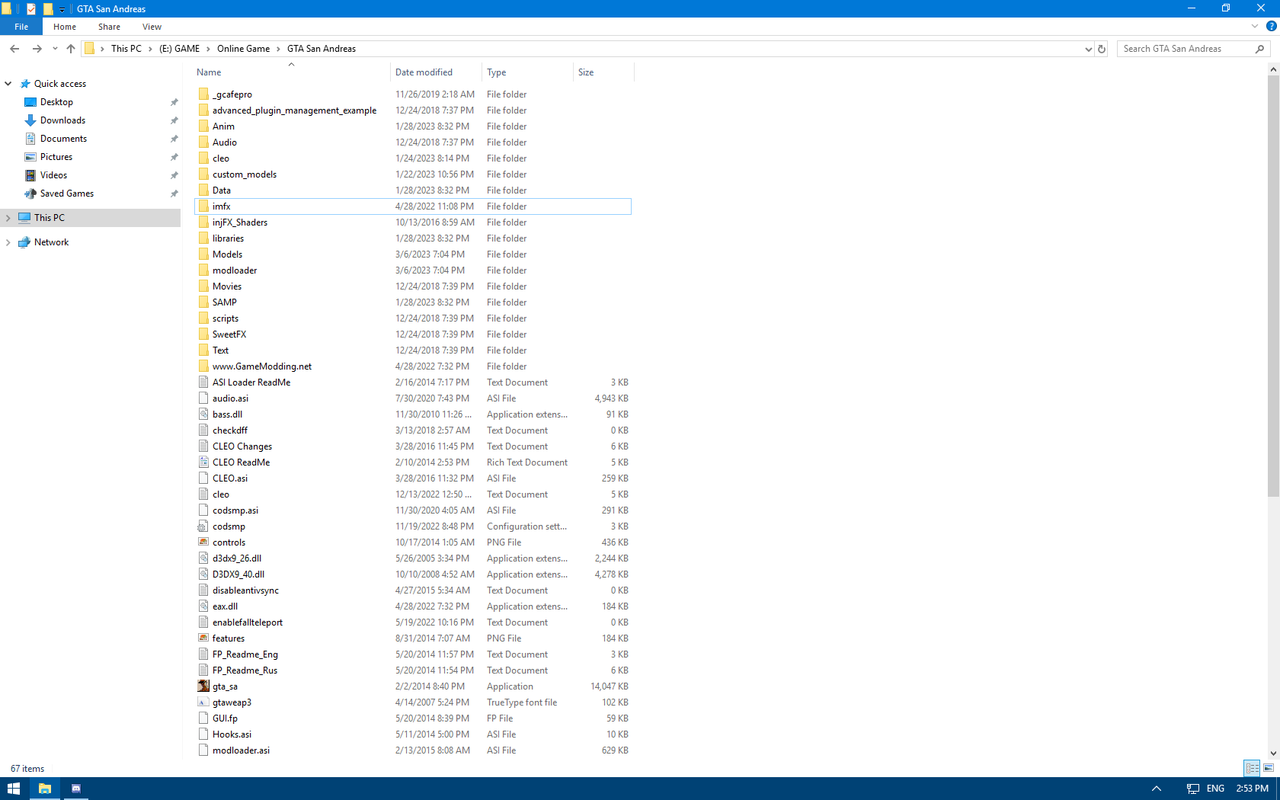The image size is (1280, 800).
Task: Select the controls PNG file icon
Action: point(204,542)
